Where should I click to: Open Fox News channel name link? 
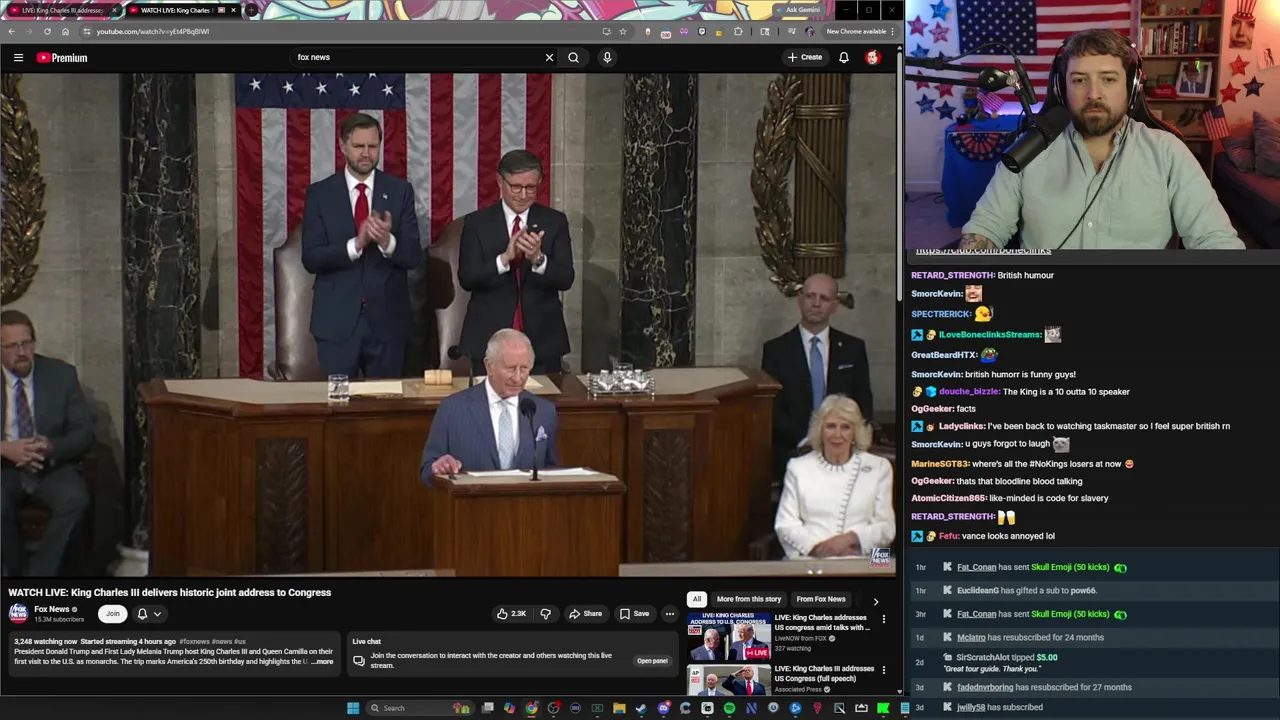[51, 609]
